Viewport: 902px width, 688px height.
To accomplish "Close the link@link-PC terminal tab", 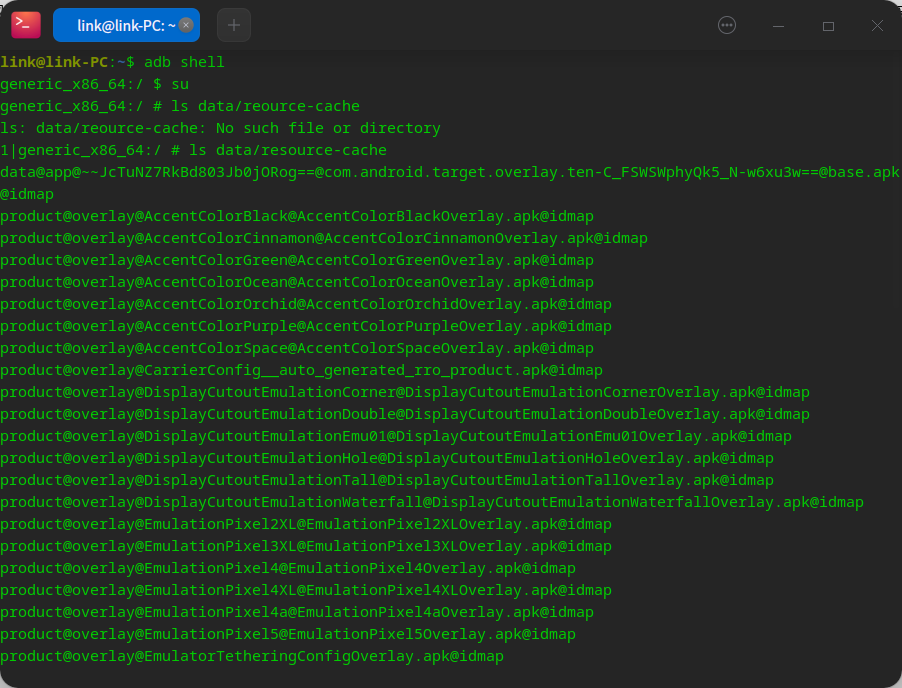I will pos(186,25).
